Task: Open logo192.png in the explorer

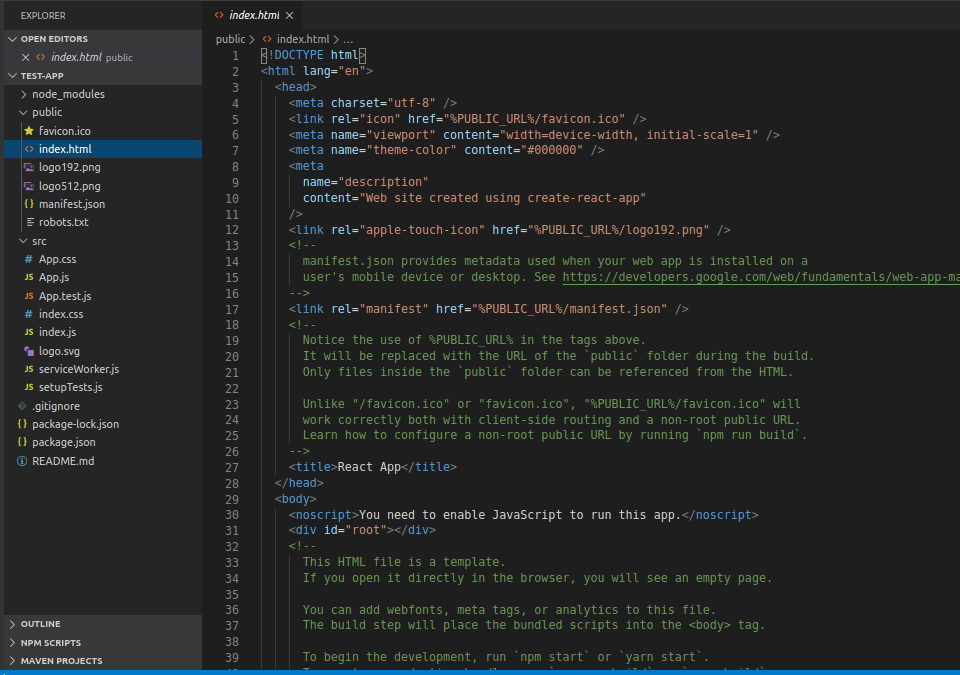Action: coord(70,167)
